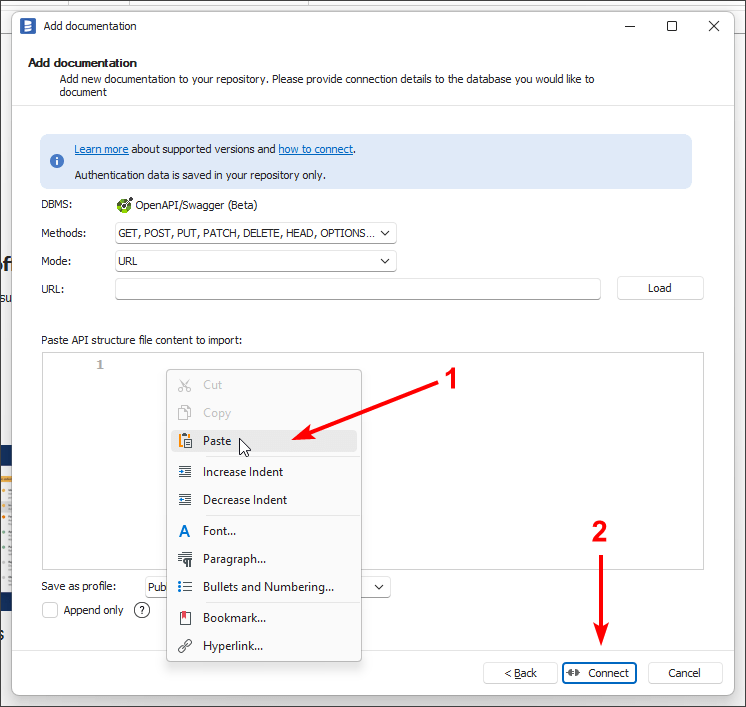This screenshot has width=746, height=707.
Task: Click the Paragraph pilcrow icon
Action: tap(185, 560)
